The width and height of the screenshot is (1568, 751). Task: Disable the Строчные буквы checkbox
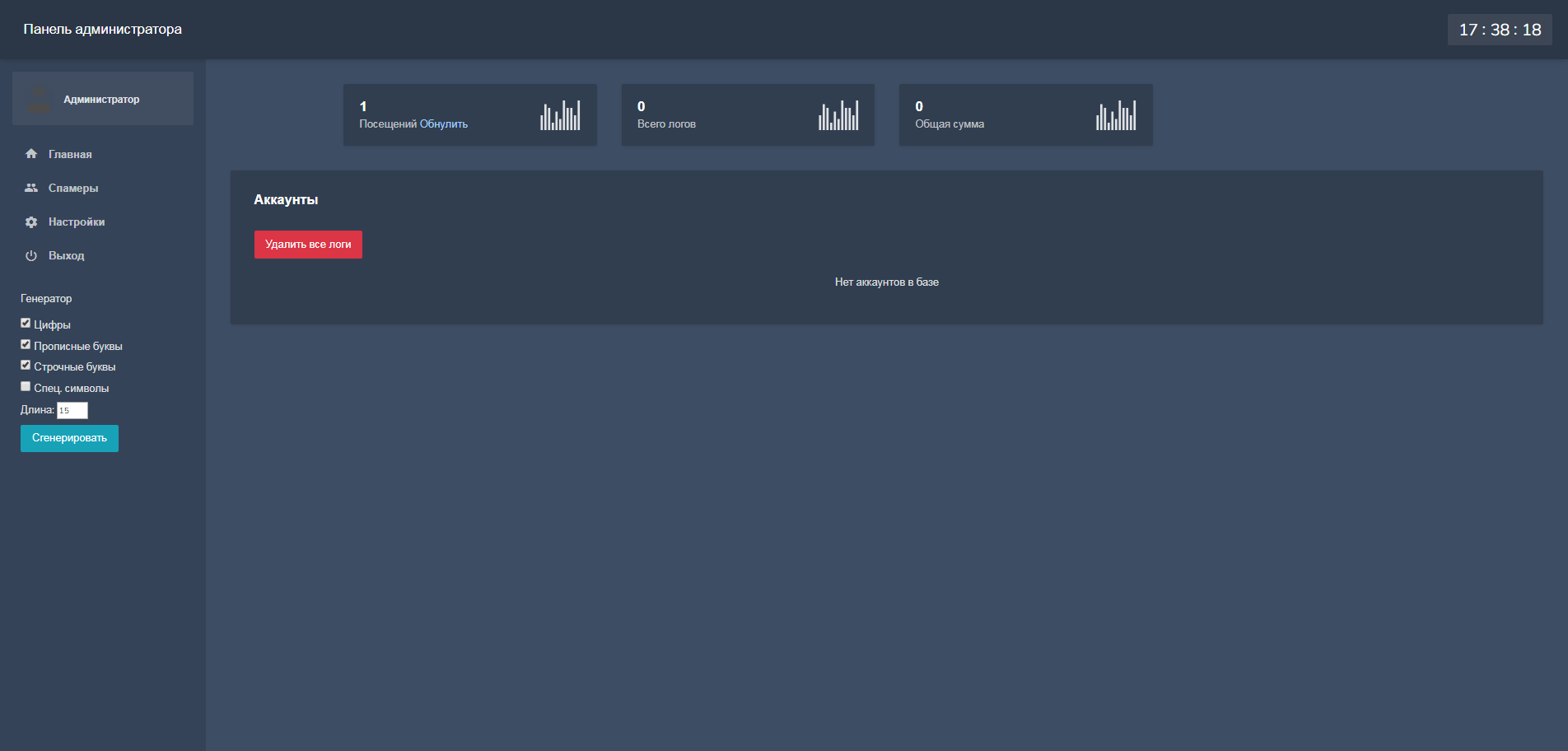click(x=26, y=366)
